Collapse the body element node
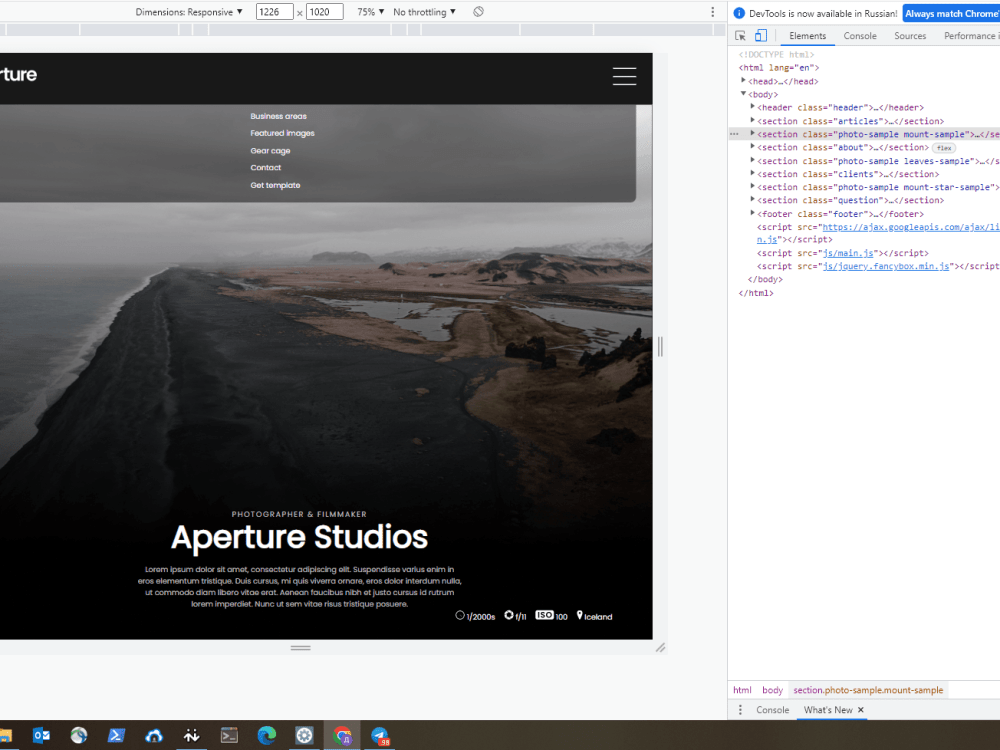The height and width of the screenshot is (750, 1000). 743,94
